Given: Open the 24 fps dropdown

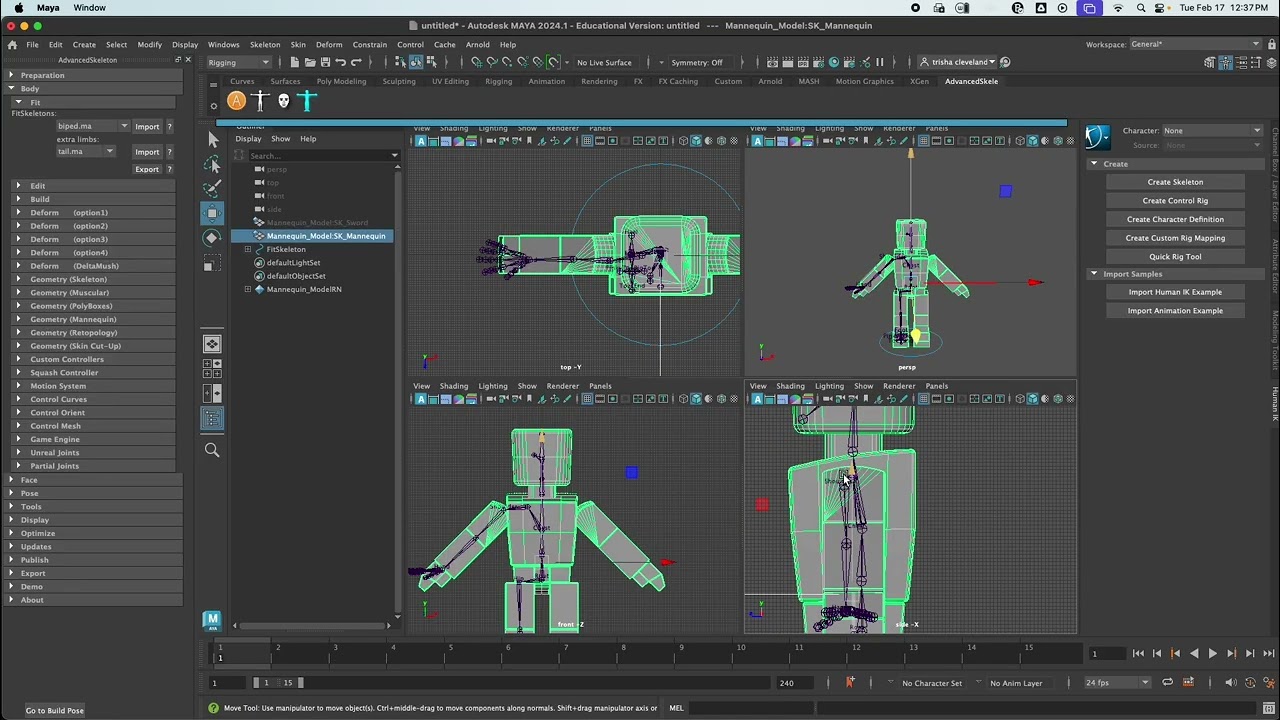Looking at the screenshot, I should pyautogui.click(x=1118, y=683).
